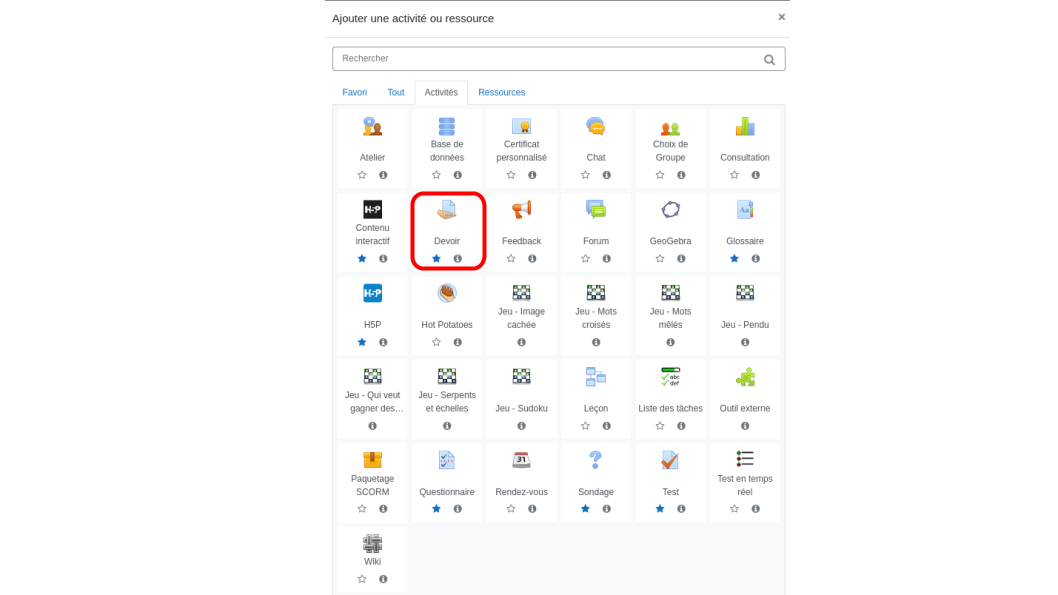Select the Atelier activity icon

(372, 126)
